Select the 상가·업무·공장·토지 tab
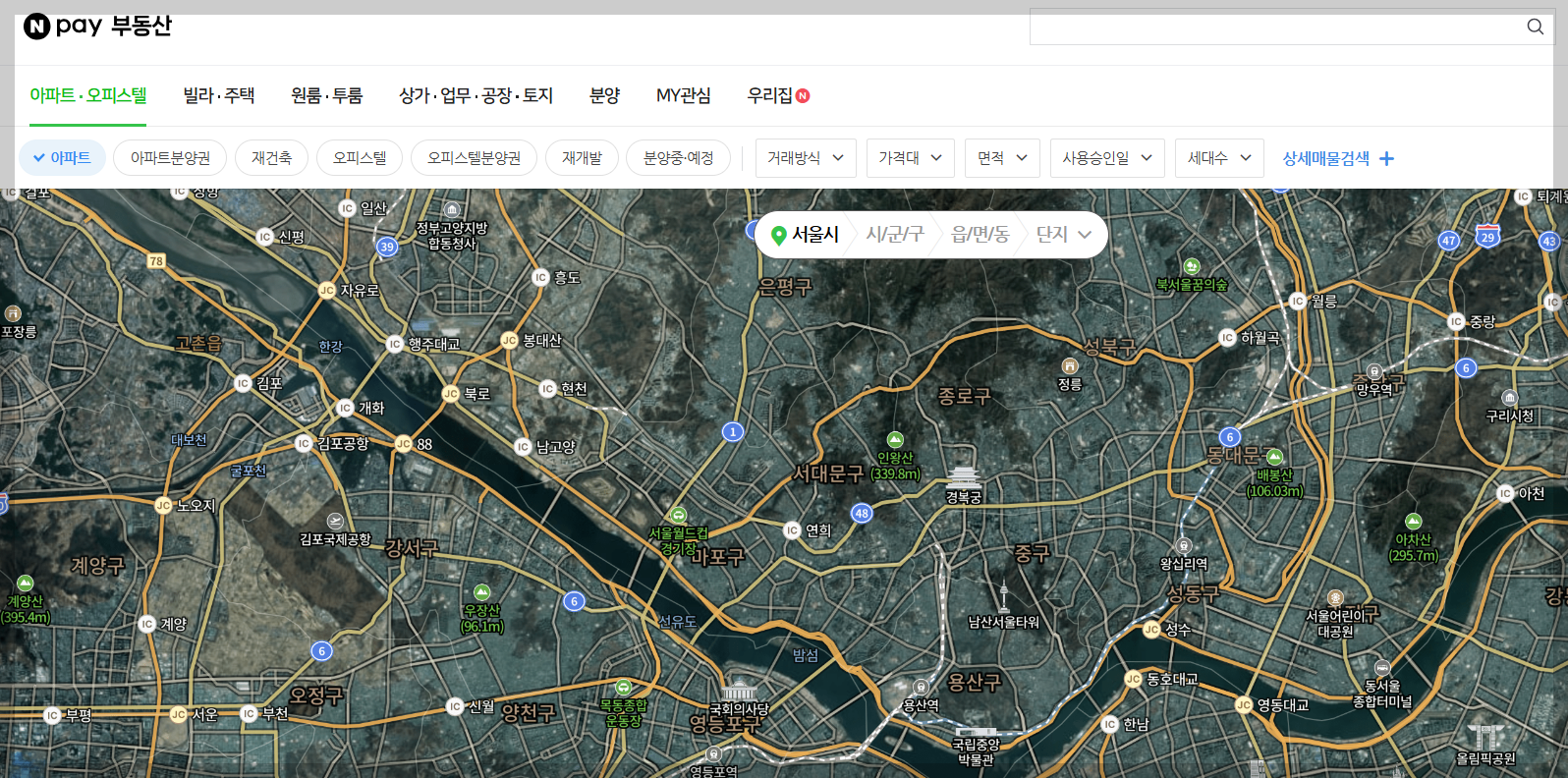The width and height of the screenshot is (1568, 778). pos(476,95)
